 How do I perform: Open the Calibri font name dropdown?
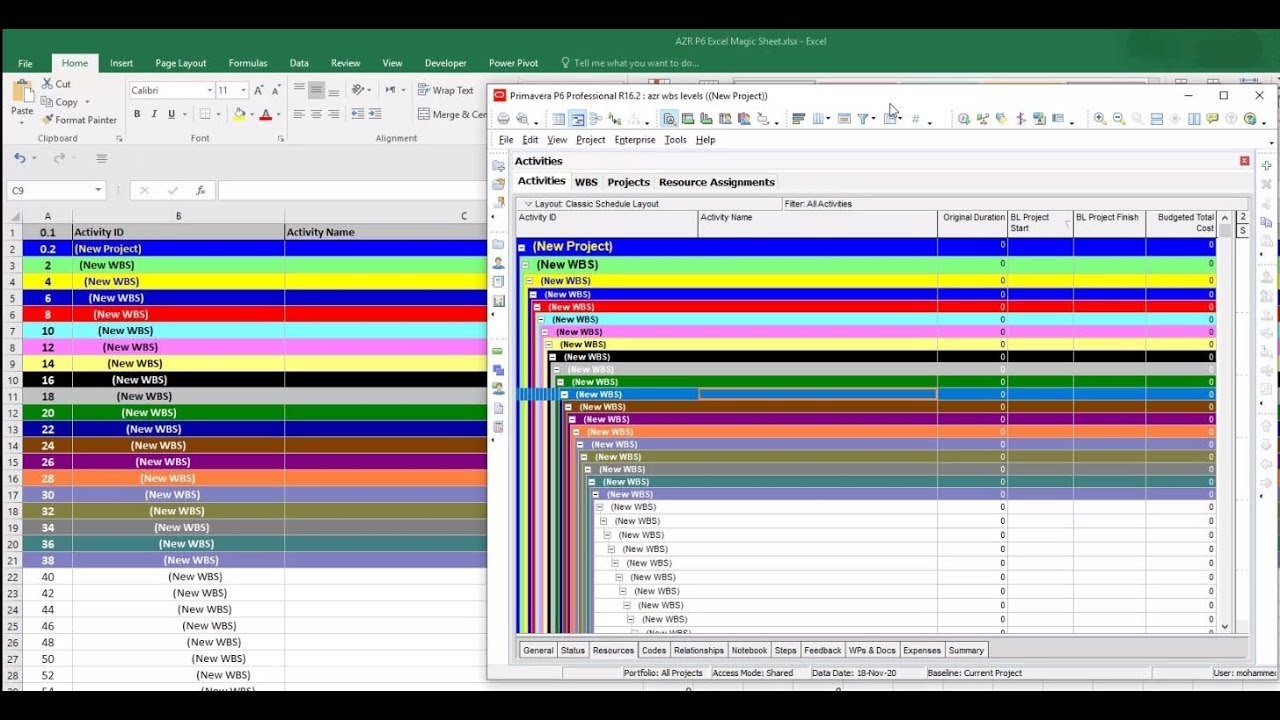tap(210, 90)
